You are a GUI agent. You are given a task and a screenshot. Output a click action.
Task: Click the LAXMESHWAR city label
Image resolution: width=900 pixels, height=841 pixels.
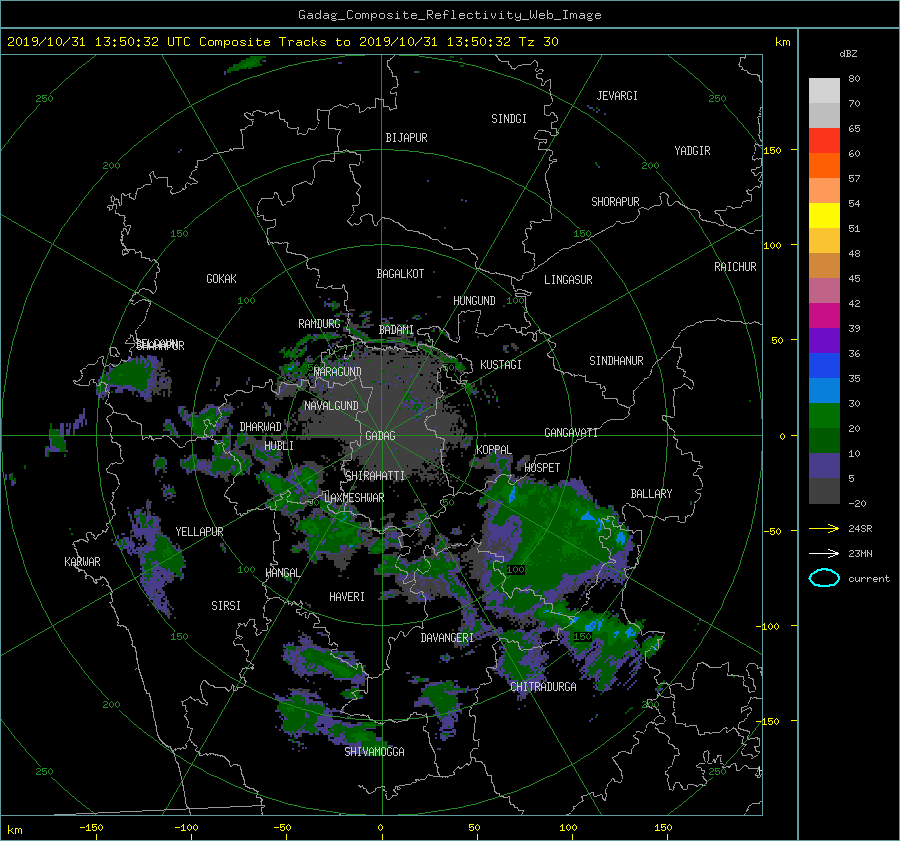[x=354, y=498]
